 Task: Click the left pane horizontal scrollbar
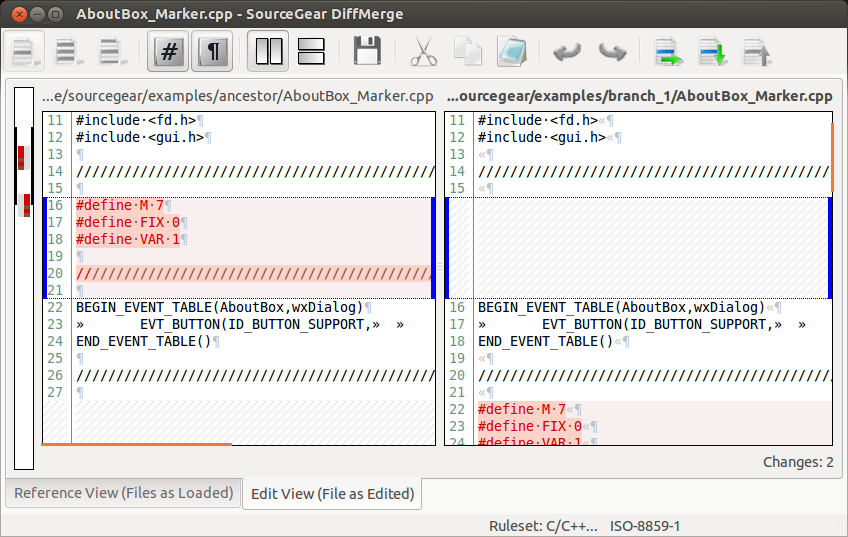click(138, 444)
